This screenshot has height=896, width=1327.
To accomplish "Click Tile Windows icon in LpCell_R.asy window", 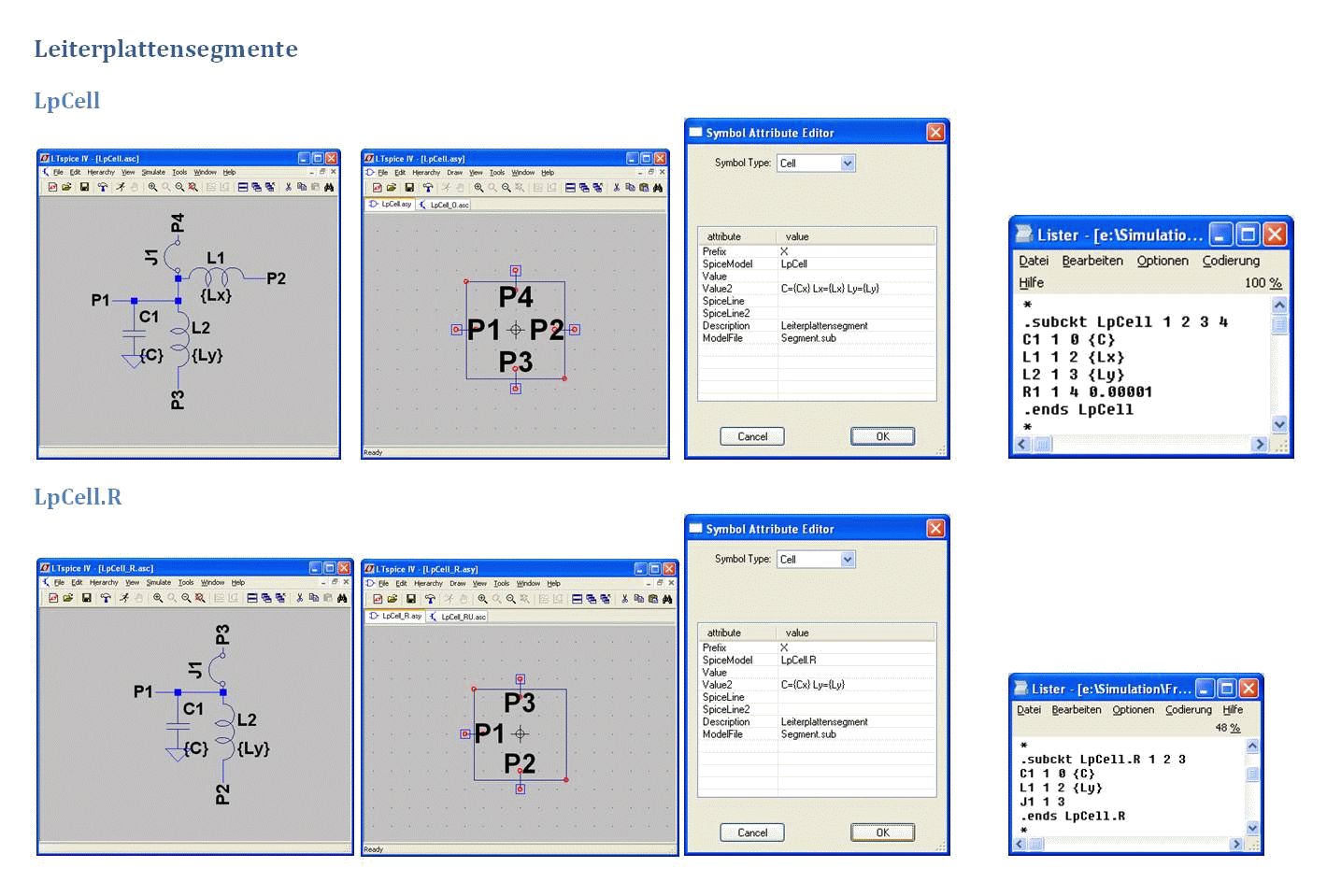I will tap(578, 599).
